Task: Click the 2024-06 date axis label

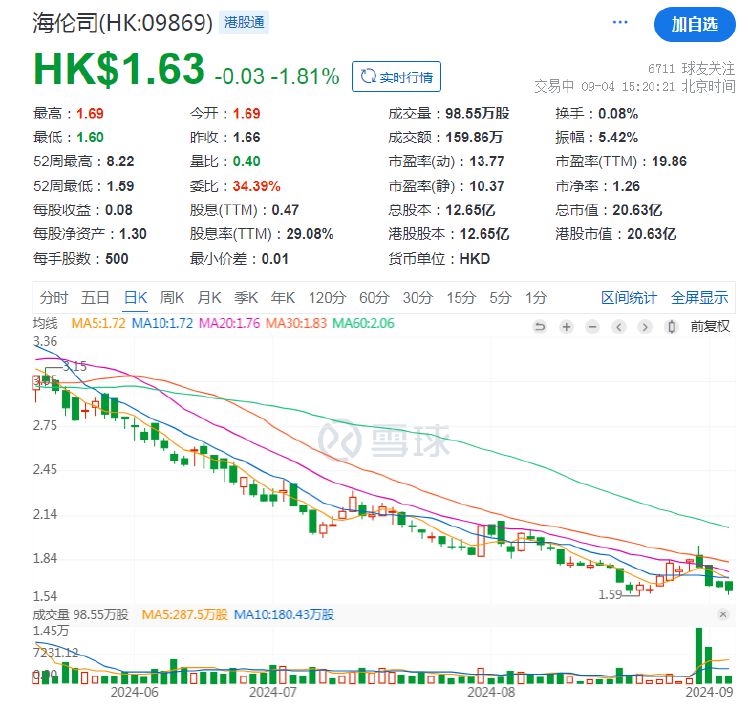Action: click(134, 692)
